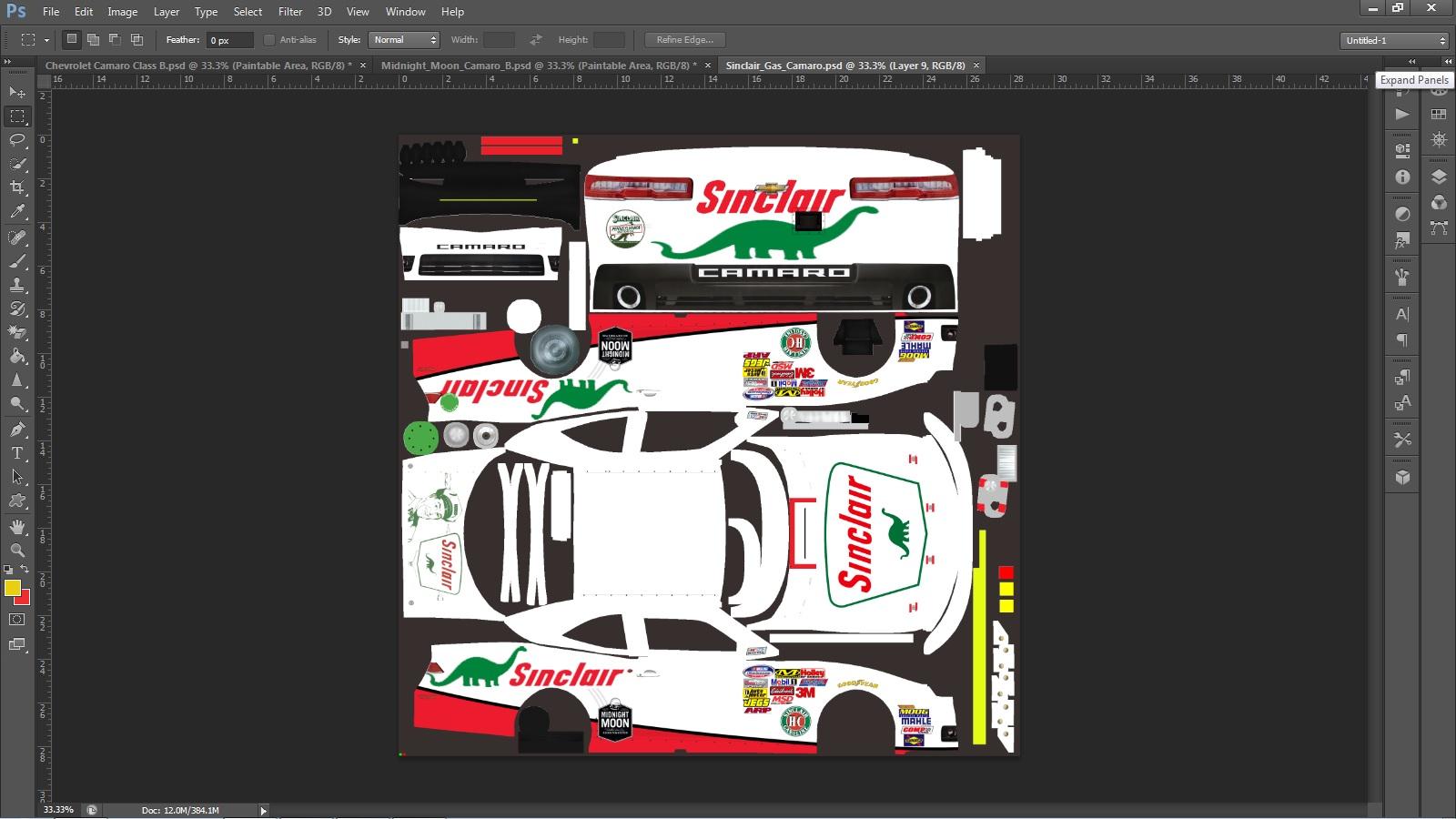
Task: Open the Character panel icon
Action: click(x=1402, y=314)
